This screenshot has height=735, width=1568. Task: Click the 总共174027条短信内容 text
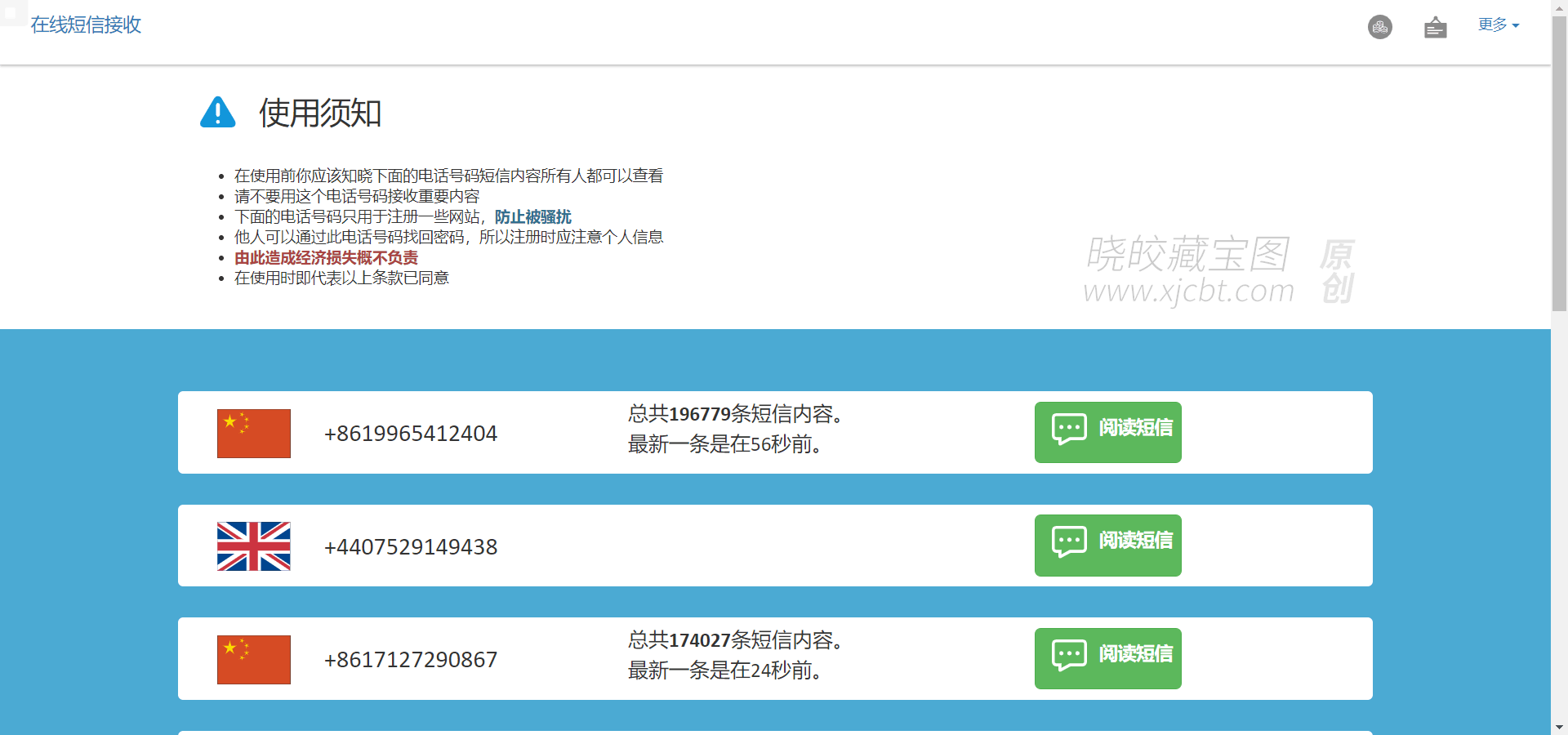[x=736, y=639]
